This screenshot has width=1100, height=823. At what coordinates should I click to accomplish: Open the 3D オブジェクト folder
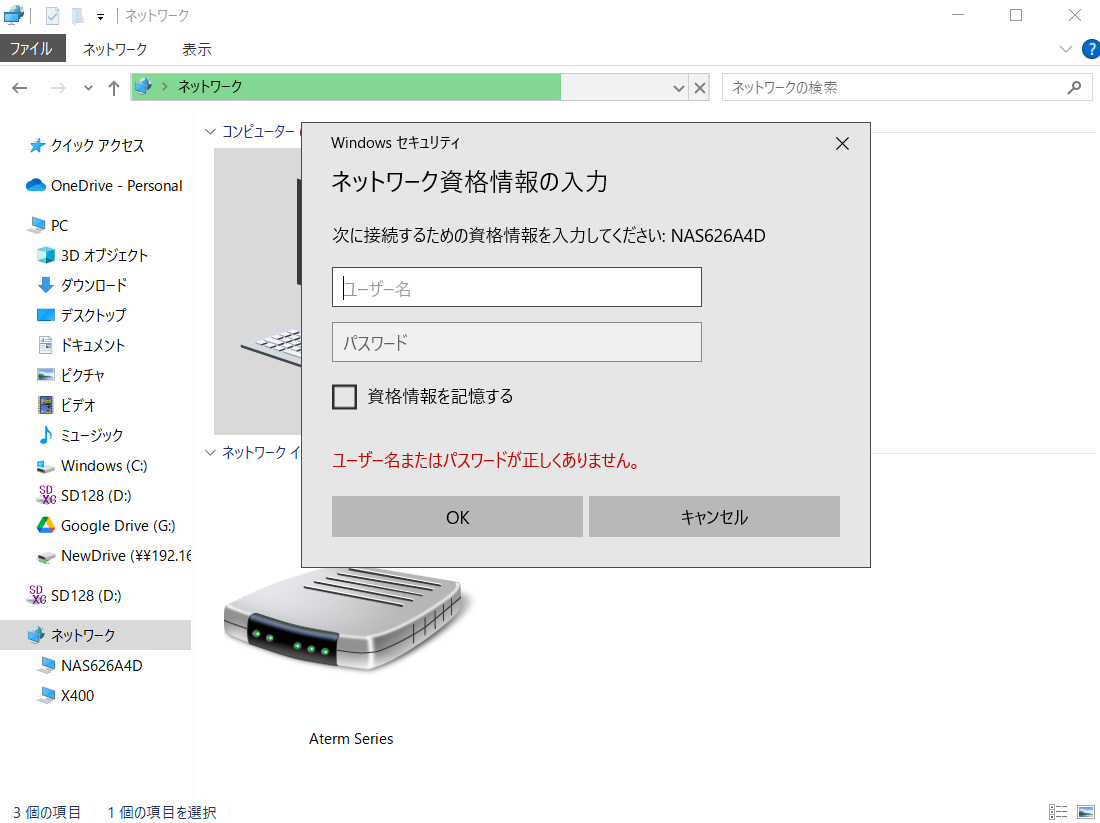pyautogui.click(x=104, y=255)
